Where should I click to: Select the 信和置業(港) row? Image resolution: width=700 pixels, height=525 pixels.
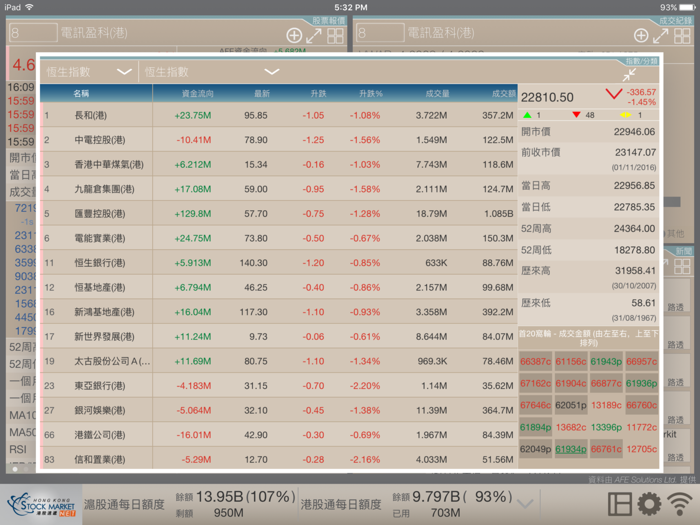point(279,458)
